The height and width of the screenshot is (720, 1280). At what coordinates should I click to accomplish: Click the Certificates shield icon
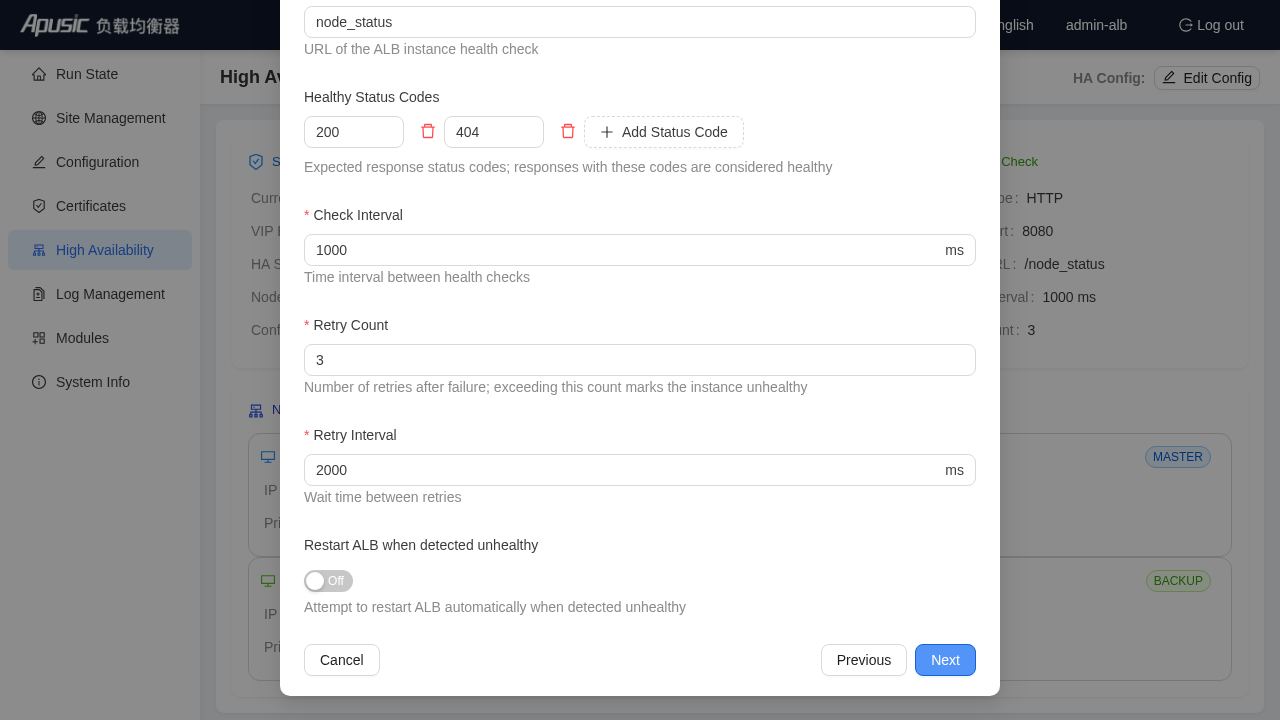(x=39, y=206)
